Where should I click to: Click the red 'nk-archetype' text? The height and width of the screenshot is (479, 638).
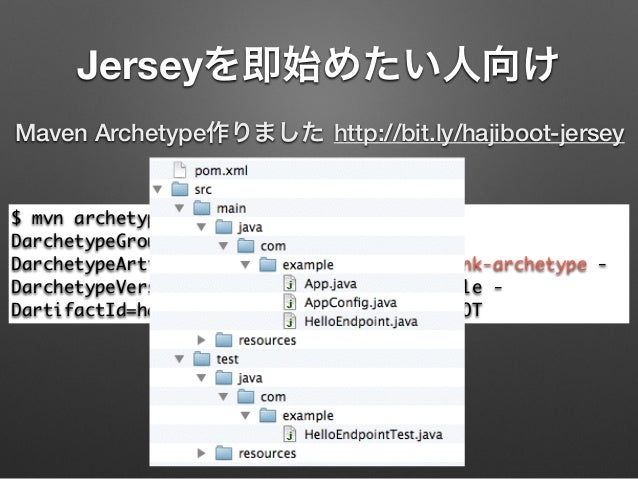pos(526,265)
